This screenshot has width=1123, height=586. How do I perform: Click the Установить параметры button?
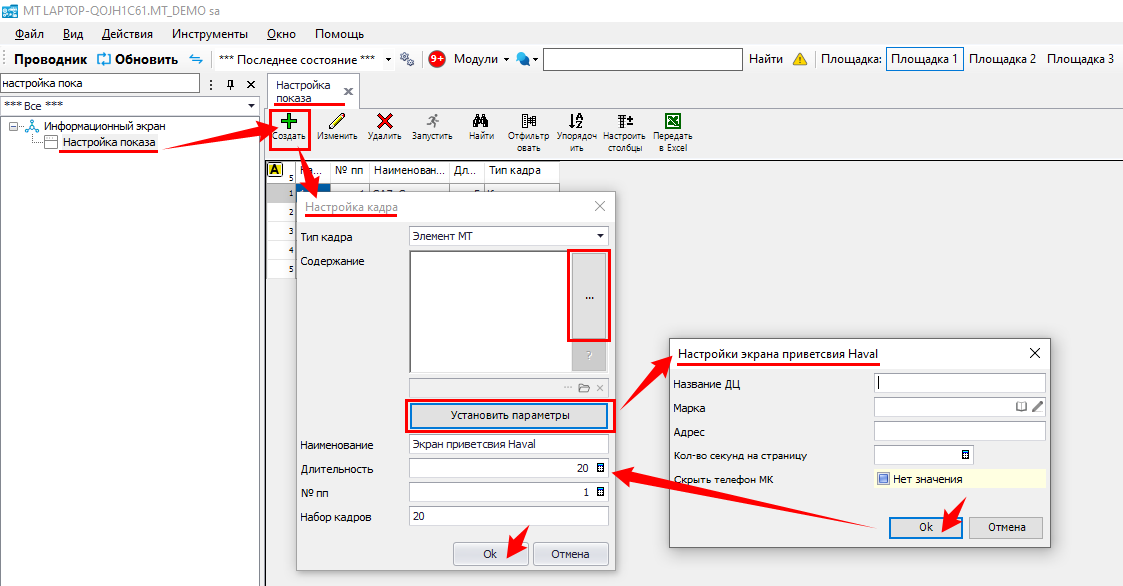[x=510, y=415]
